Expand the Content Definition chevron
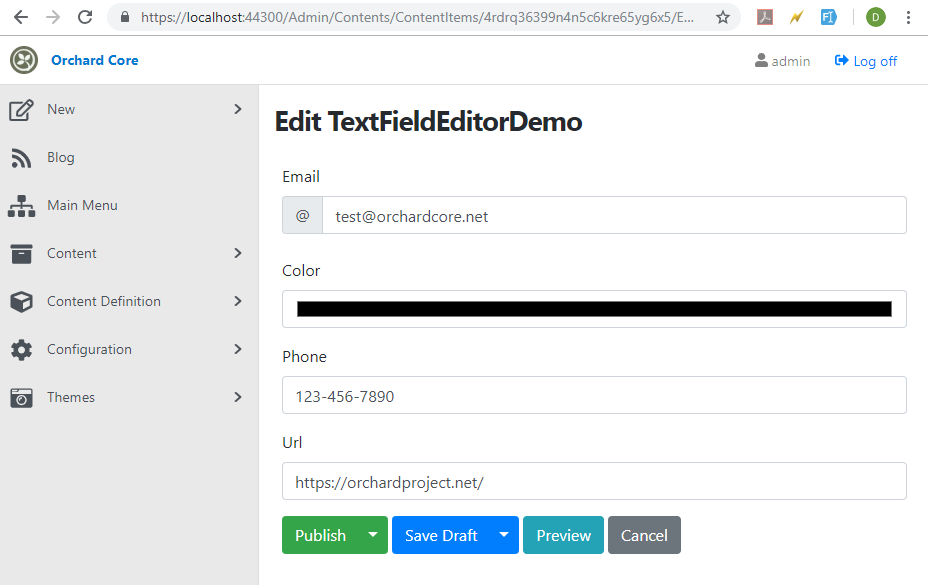Image resolution: width=928 pixels, height=585 pixels. tap(238, 301)
